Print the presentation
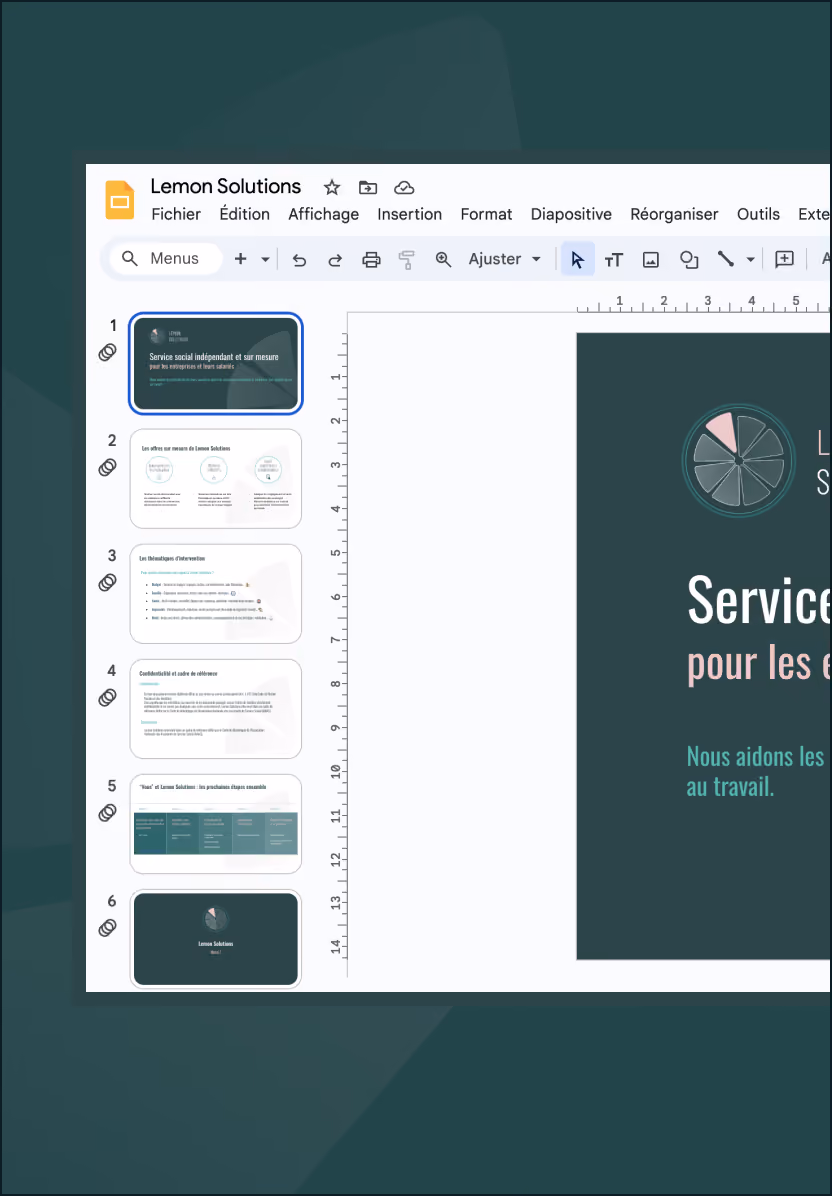This screenshot has width=832, height=1196. pyautogui.click(x=371, y=259)
